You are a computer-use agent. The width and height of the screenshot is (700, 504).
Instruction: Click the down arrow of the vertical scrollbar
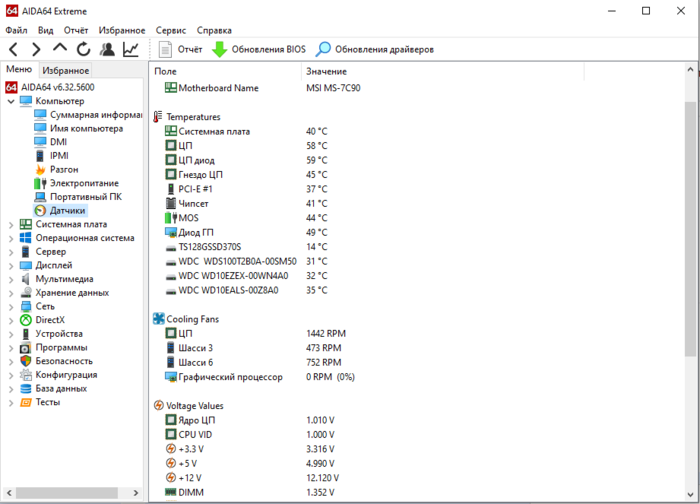click(690, 495)
